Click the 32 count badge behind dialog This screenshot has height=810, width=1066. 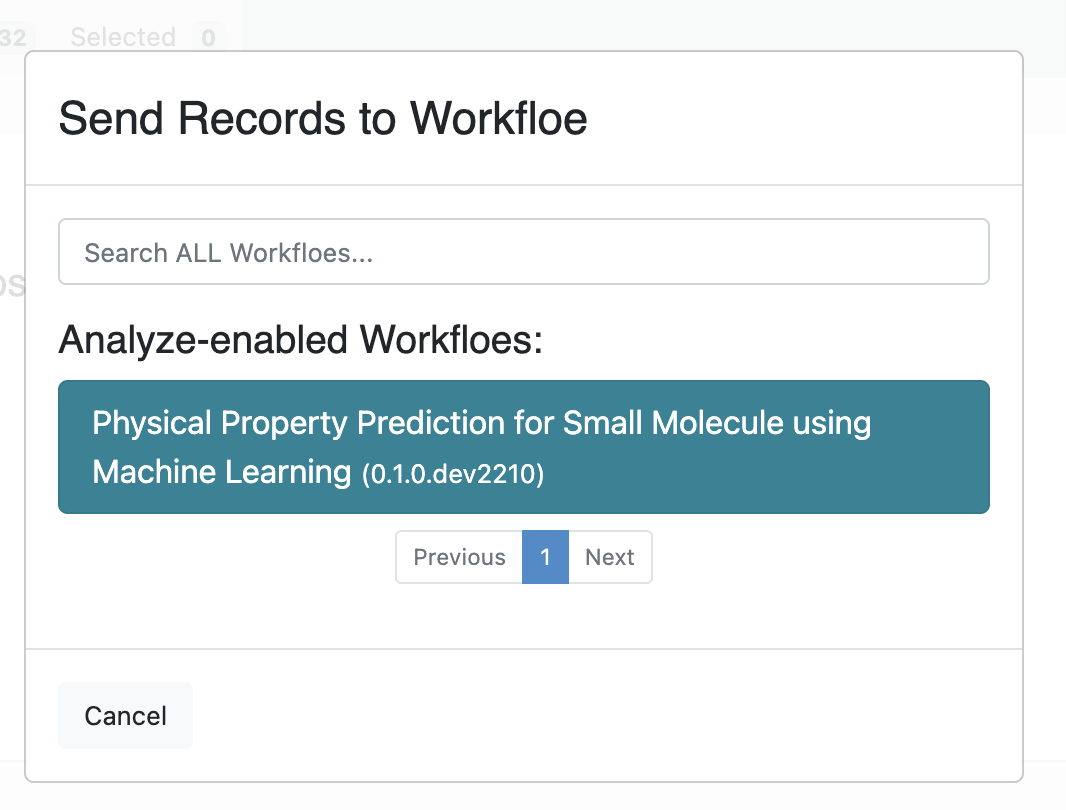[x=13, y=37]
